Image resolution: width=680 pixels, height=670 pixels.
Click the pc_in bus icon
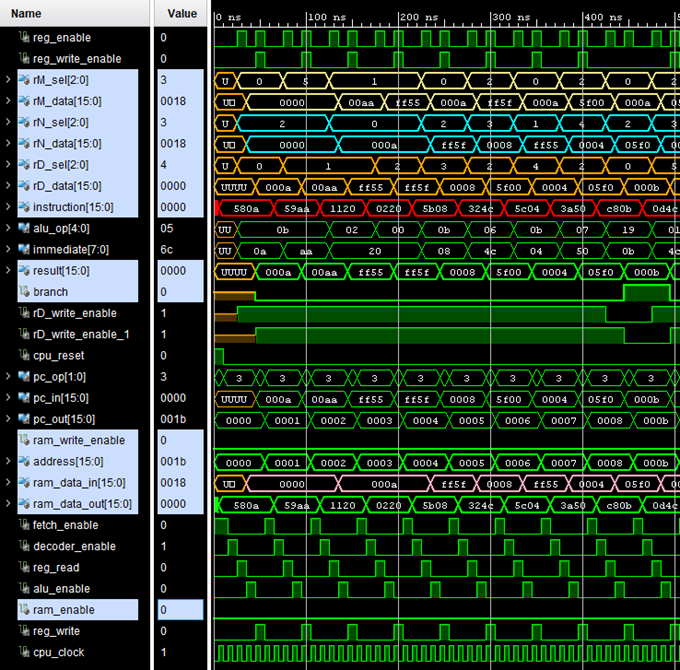(24, 398)
